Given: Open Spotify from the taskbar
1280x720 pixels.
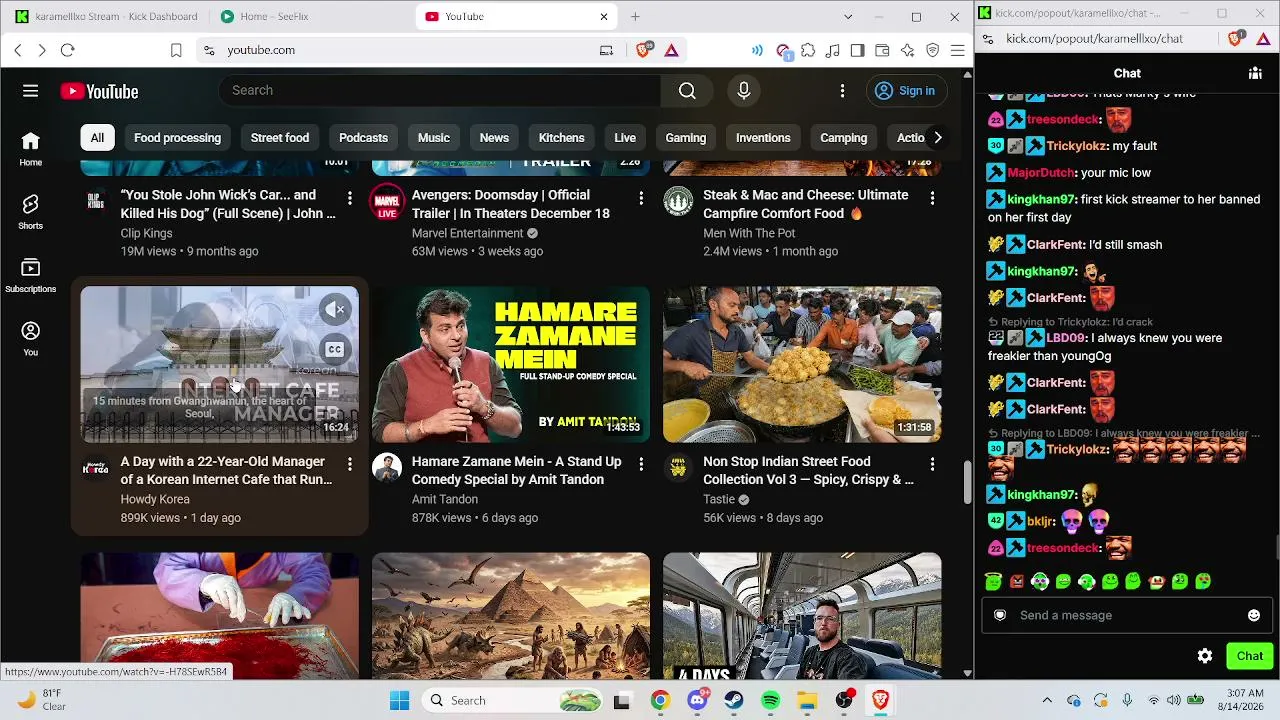Looking at the screenshot, I should pyautogui.click(x=770, y=700).
